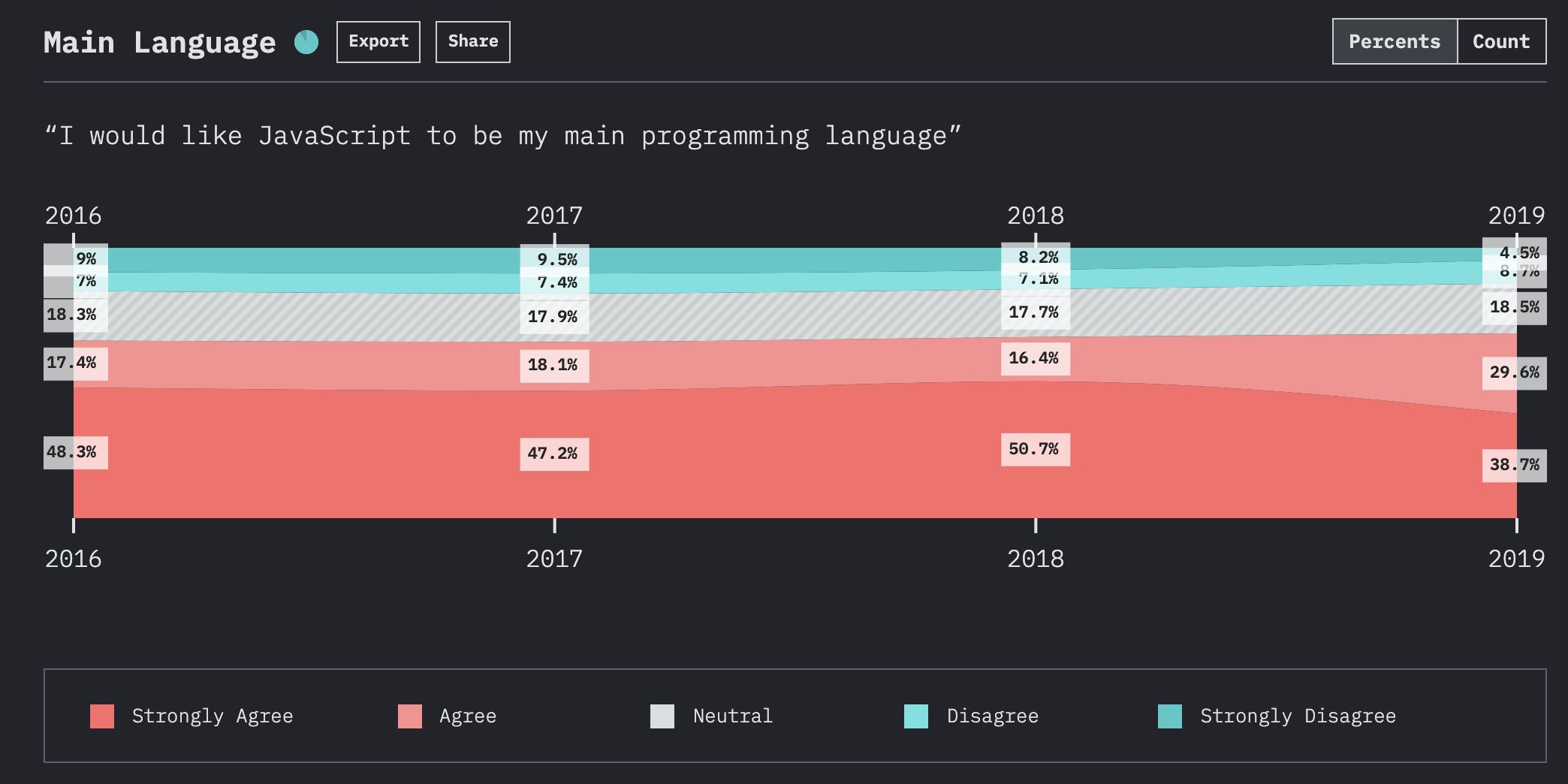The width and height of the screenshot is (1568, 784).
Task: Select the 29.6% label for 2019
Action: 1515,373
